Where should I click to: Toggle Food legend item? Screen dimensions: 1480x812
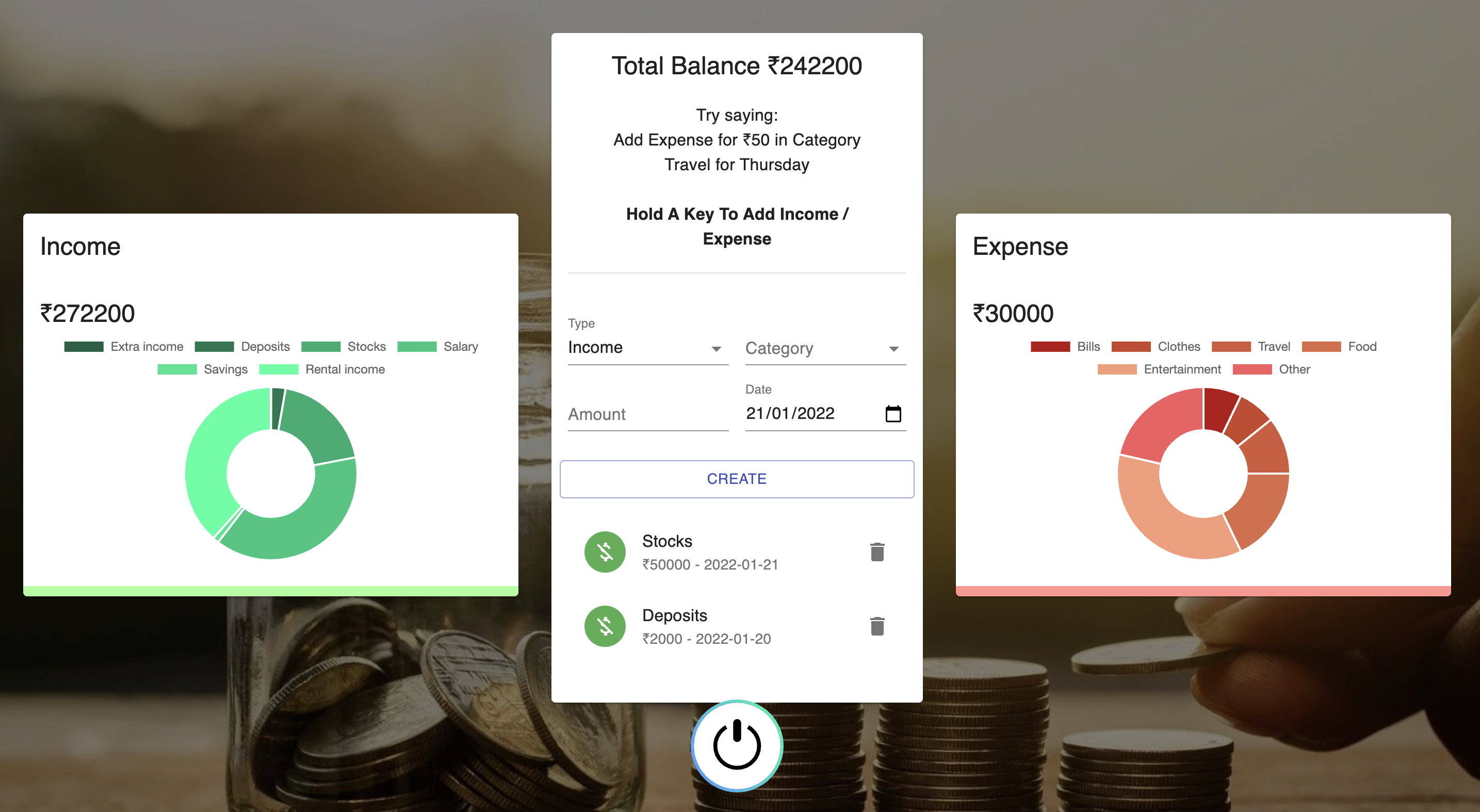tap(1339, 347)
